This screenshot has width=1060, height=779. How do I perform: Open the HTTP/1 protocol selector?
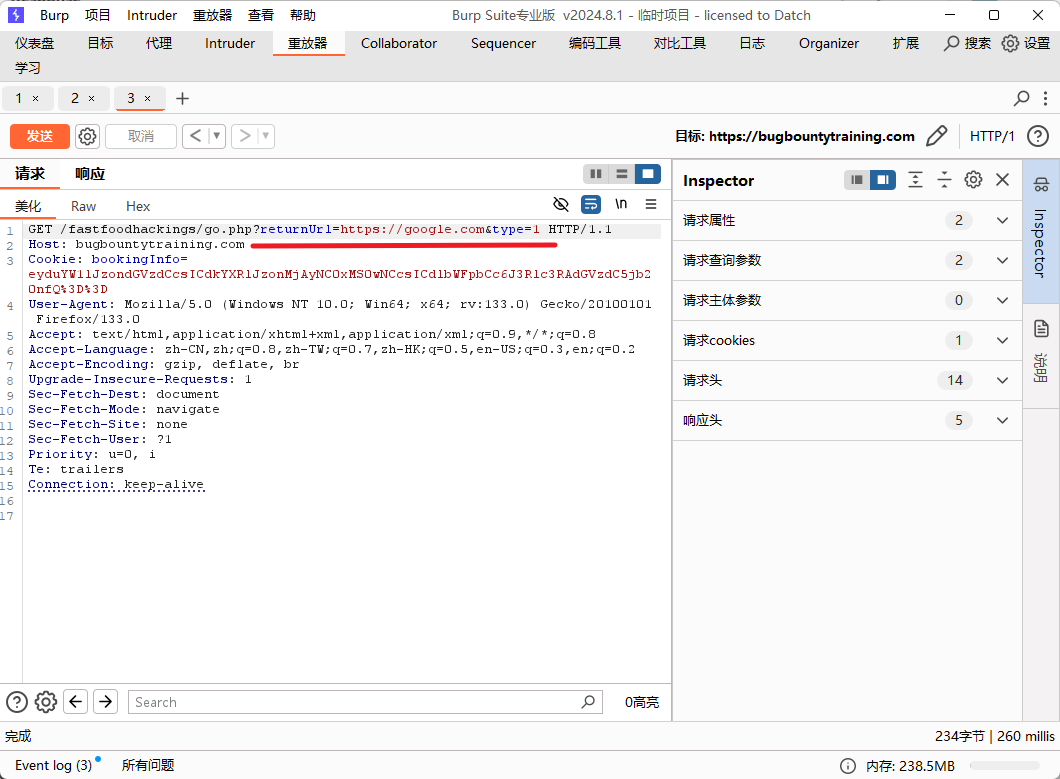click(x=992, y=136)
